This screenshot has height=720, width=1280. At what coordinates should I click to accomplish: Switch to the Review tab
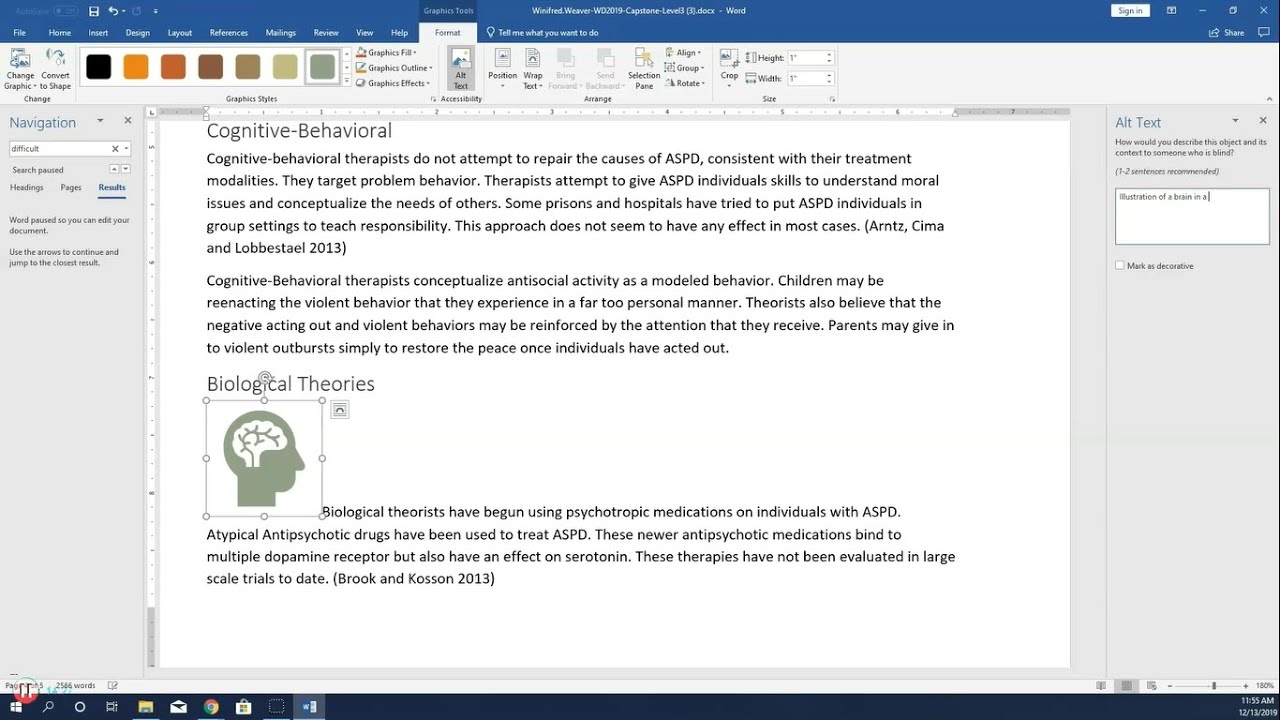[326, 33]
